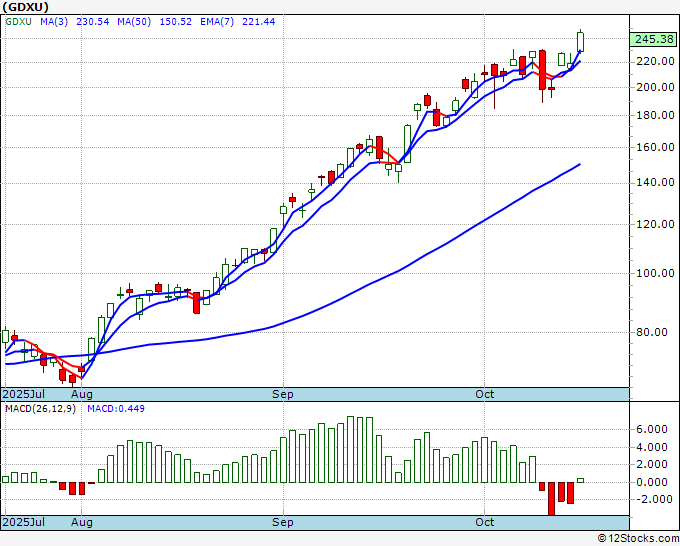The image size is (680, 546).
Task: Click the Oct label on MACD axis
Action: (484, 522)
